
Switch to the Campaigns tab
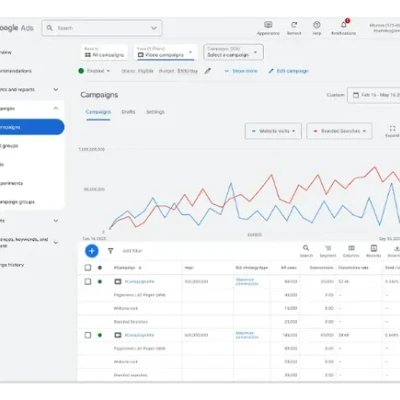98,112
